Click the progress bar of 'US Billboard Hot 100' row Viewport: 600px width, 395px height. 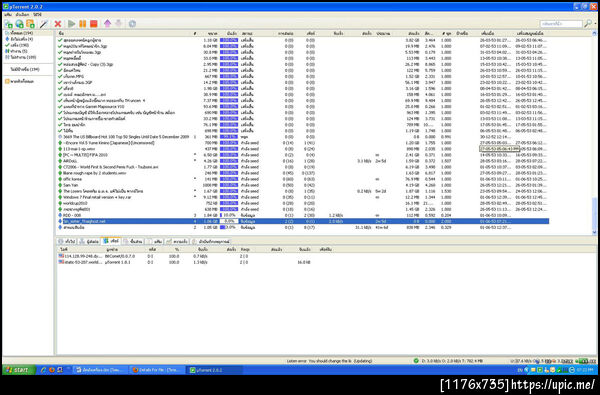click(x=229, y=137)
